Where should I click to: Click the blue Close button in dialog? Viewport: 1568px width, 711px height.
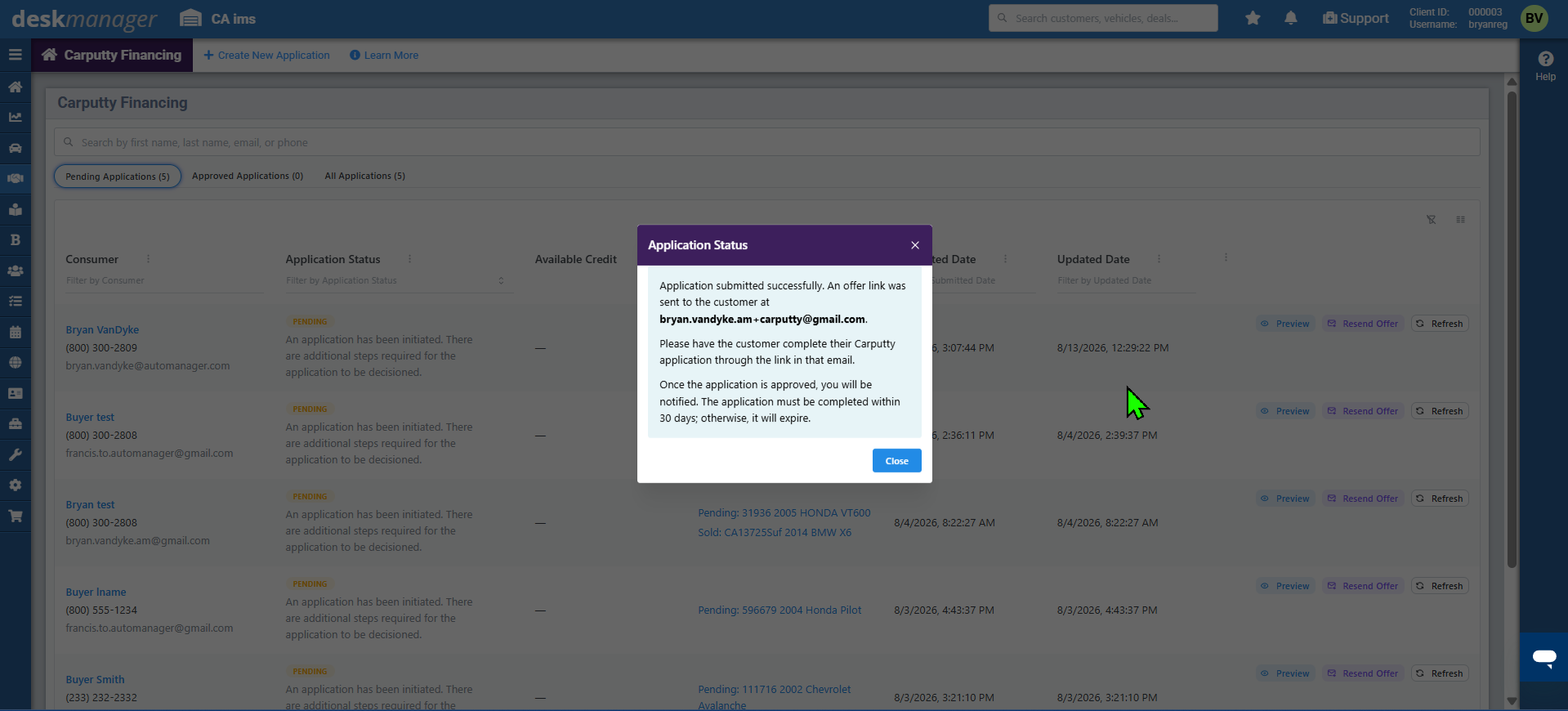point(896,461)
